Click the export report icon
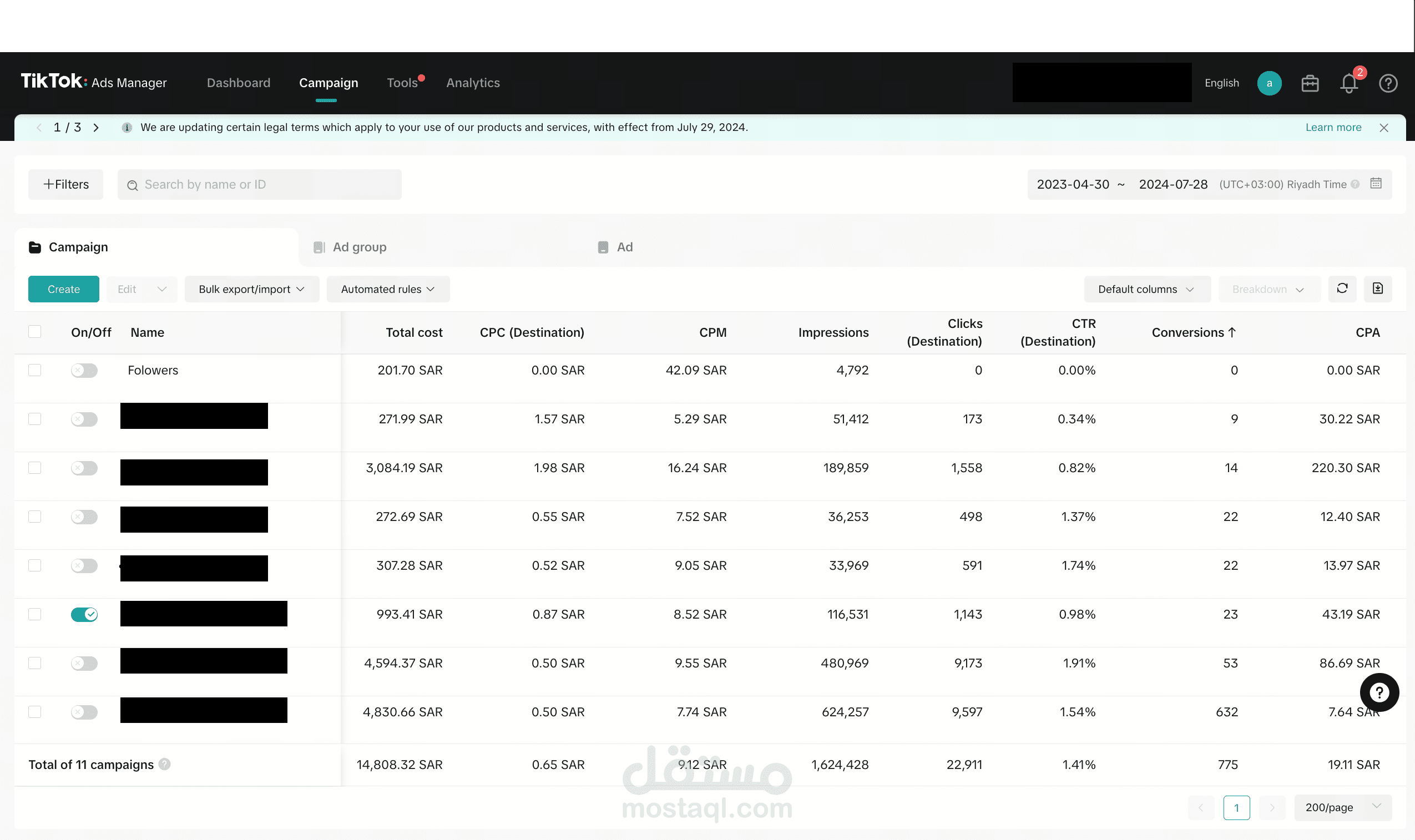1415x840 pixels. [x=1378, y=289]
